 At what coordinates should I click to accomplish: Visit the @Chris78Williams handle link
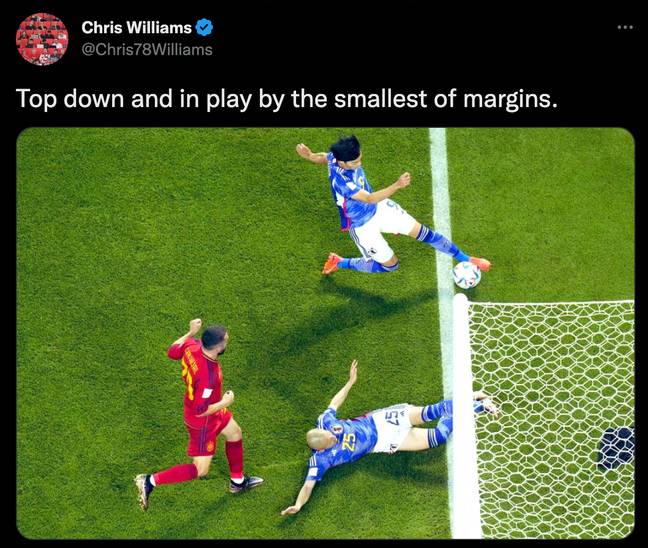[147, 50]
